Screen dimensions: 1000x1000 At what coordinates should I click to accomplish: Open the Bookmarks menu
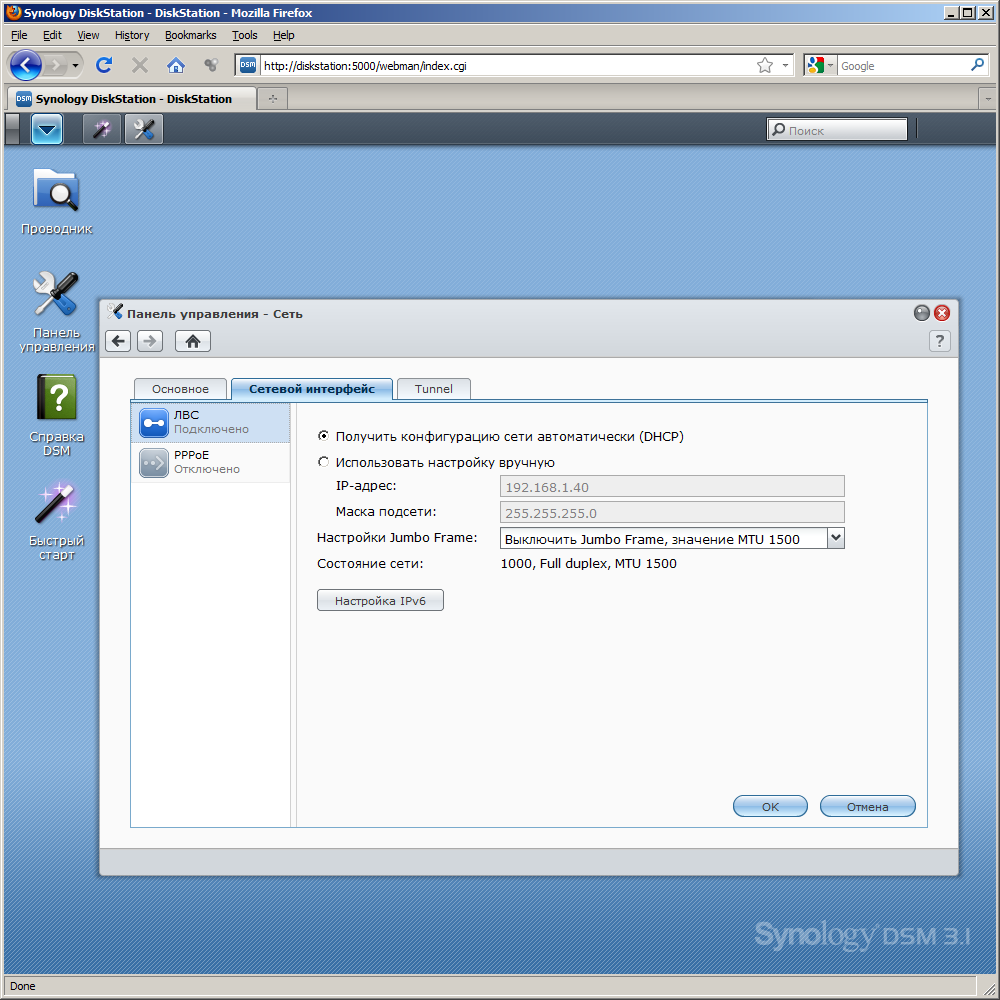pyautogui.click(x=191, y=35)
